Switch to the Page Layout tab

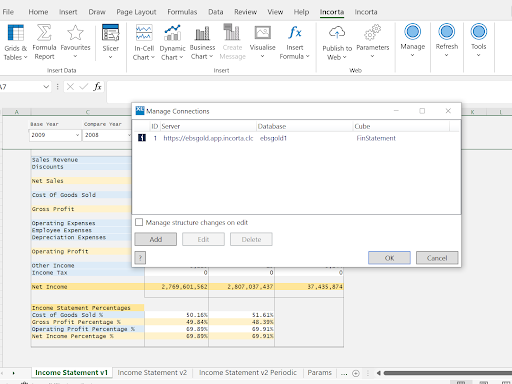point(136,12)
